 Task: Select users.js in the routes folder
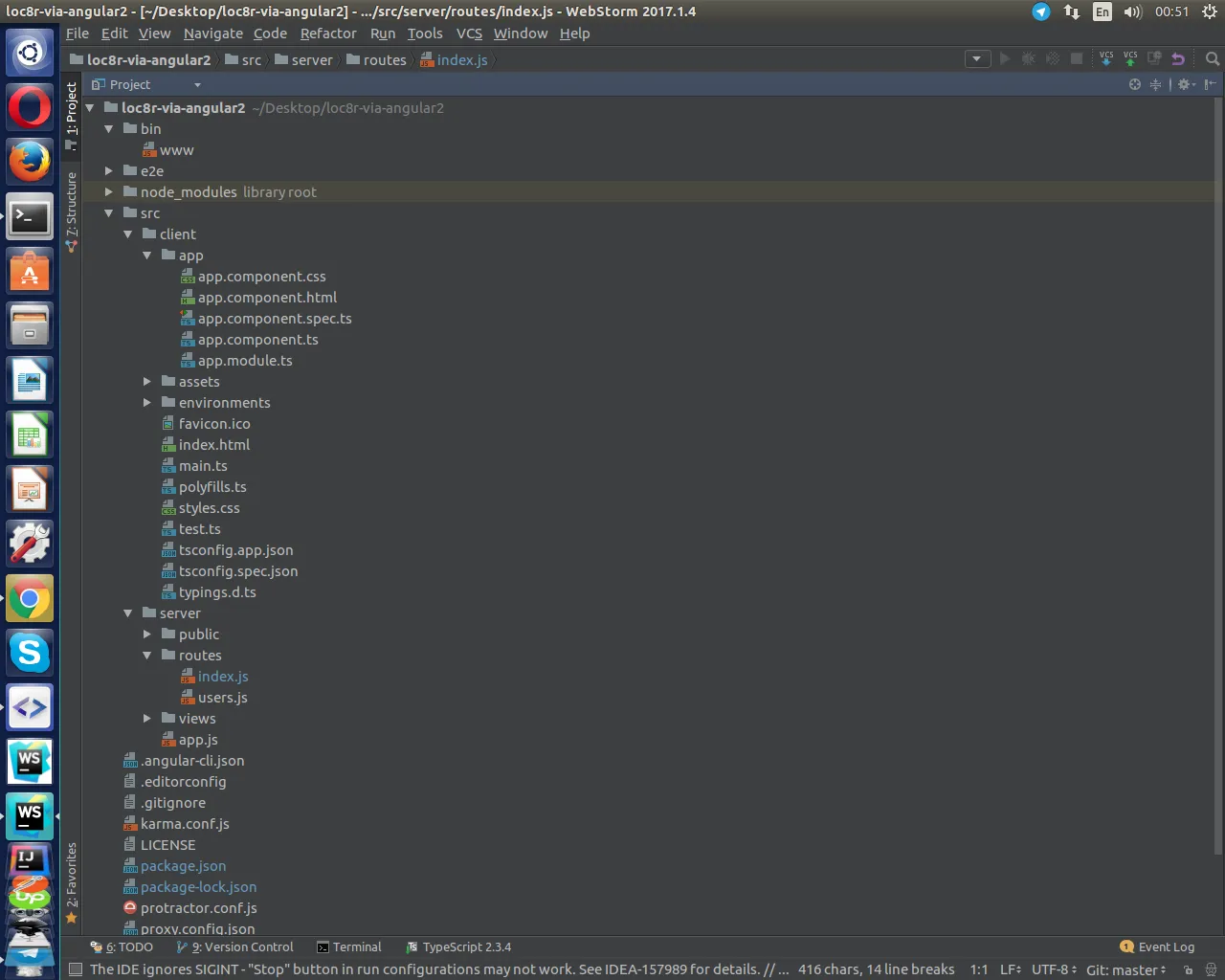[223, 698]
